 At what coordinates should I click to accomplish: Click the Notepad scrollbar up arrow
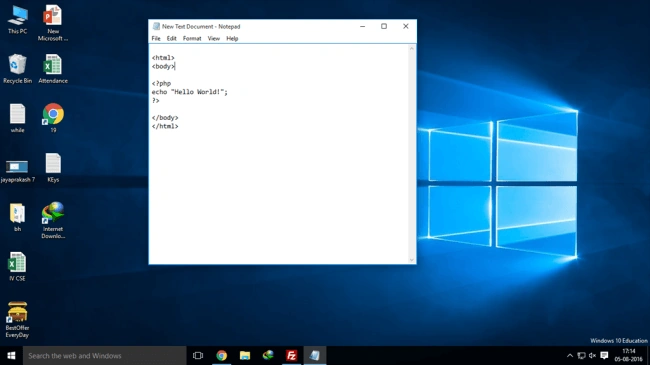pyautogui.click(x=412, y=49)
